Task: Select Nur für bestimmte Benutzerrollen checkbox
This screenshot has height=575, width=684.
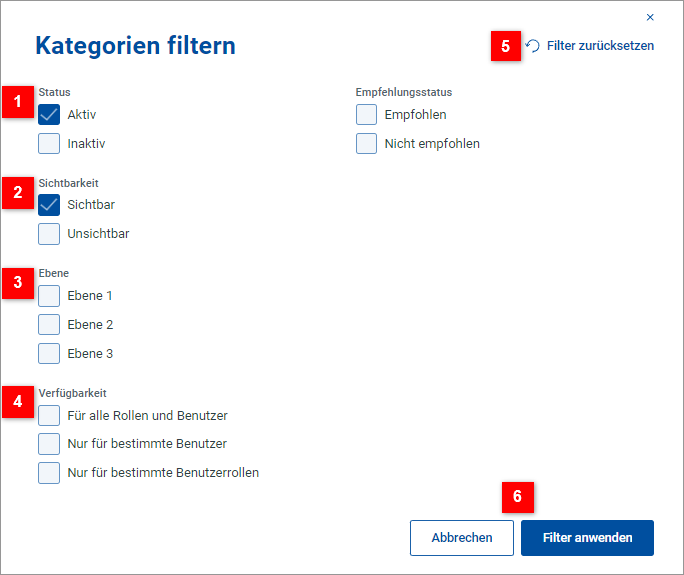Action: click(49, 473)
